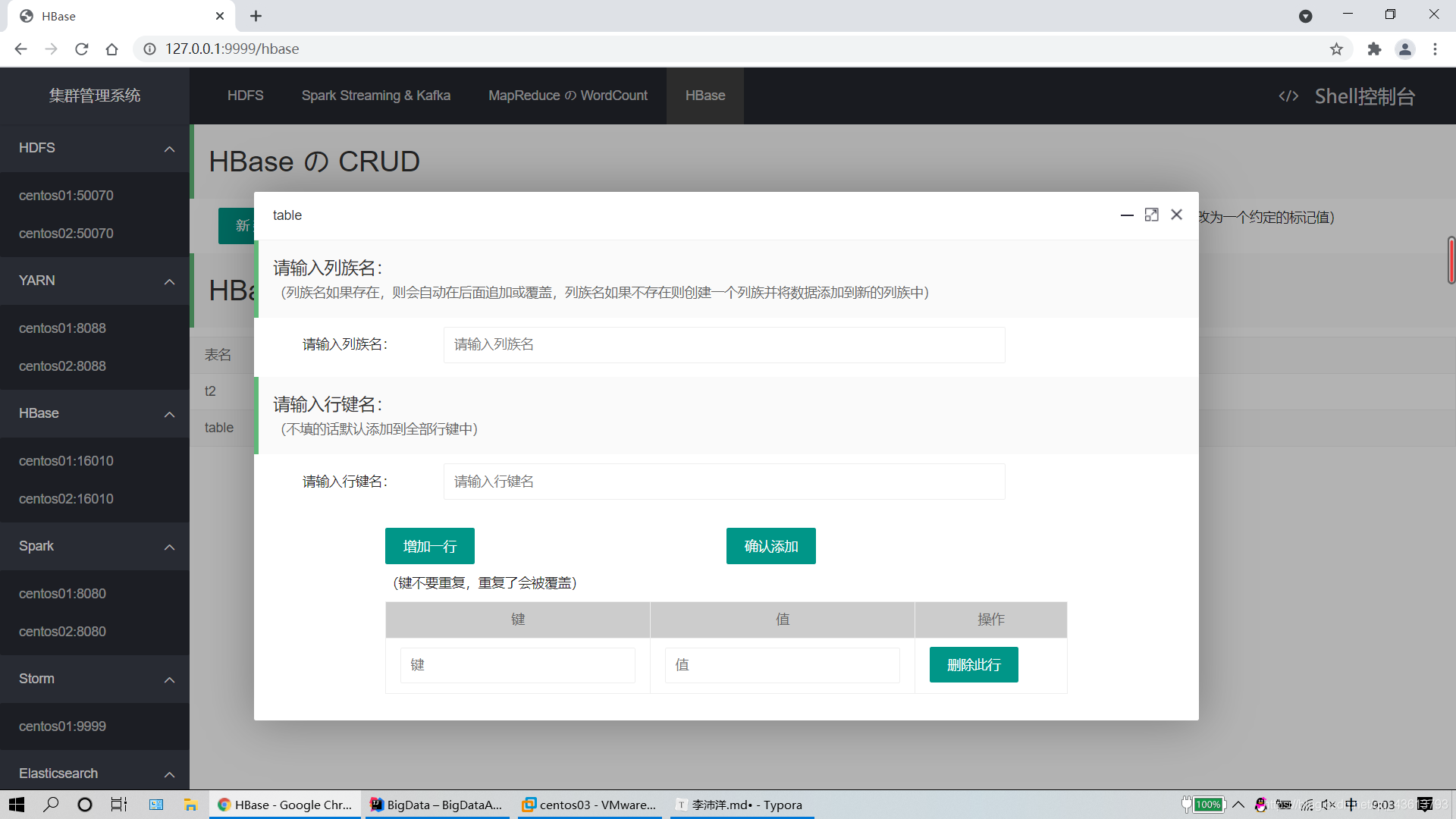Open Windows Start menu
This screenshot has width=1456, height=819.
[x=17, y=805]
